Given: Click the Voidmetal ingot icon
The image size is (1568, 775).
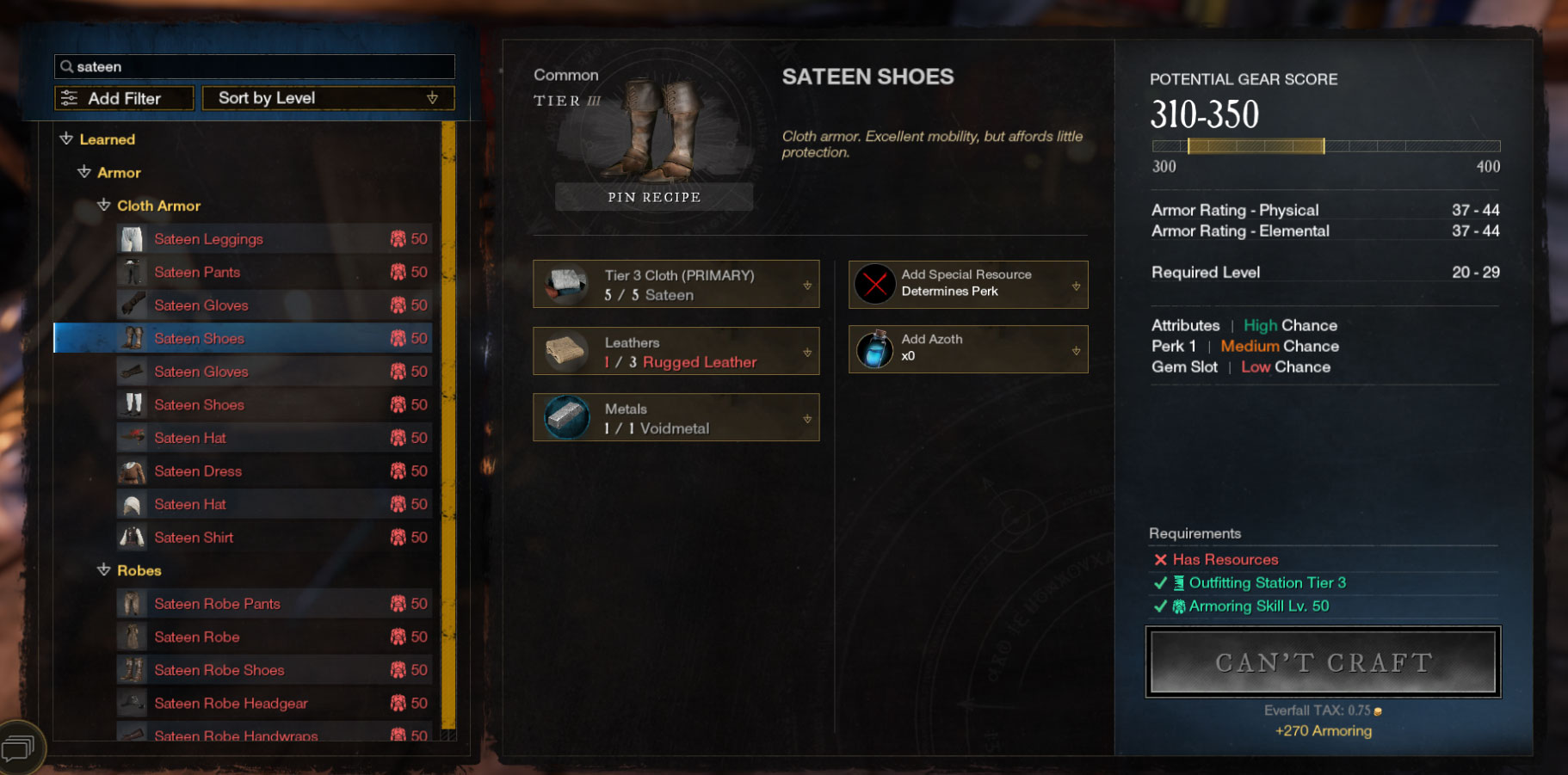Looking at the screenshot, I should coord(566,417).
